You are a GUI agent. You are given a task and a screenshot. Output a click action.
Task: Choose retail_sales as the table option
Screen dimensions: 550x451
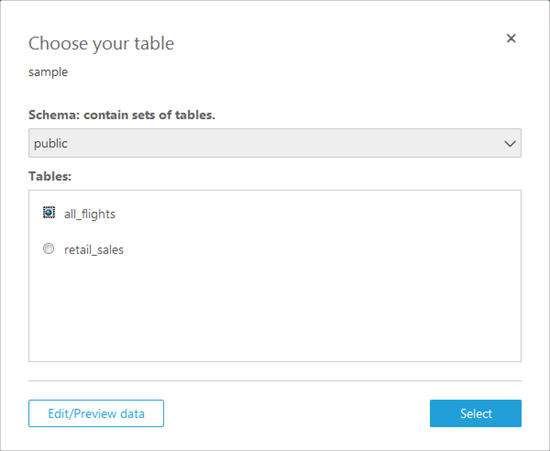pyautogui.click(x=48, y=249)
